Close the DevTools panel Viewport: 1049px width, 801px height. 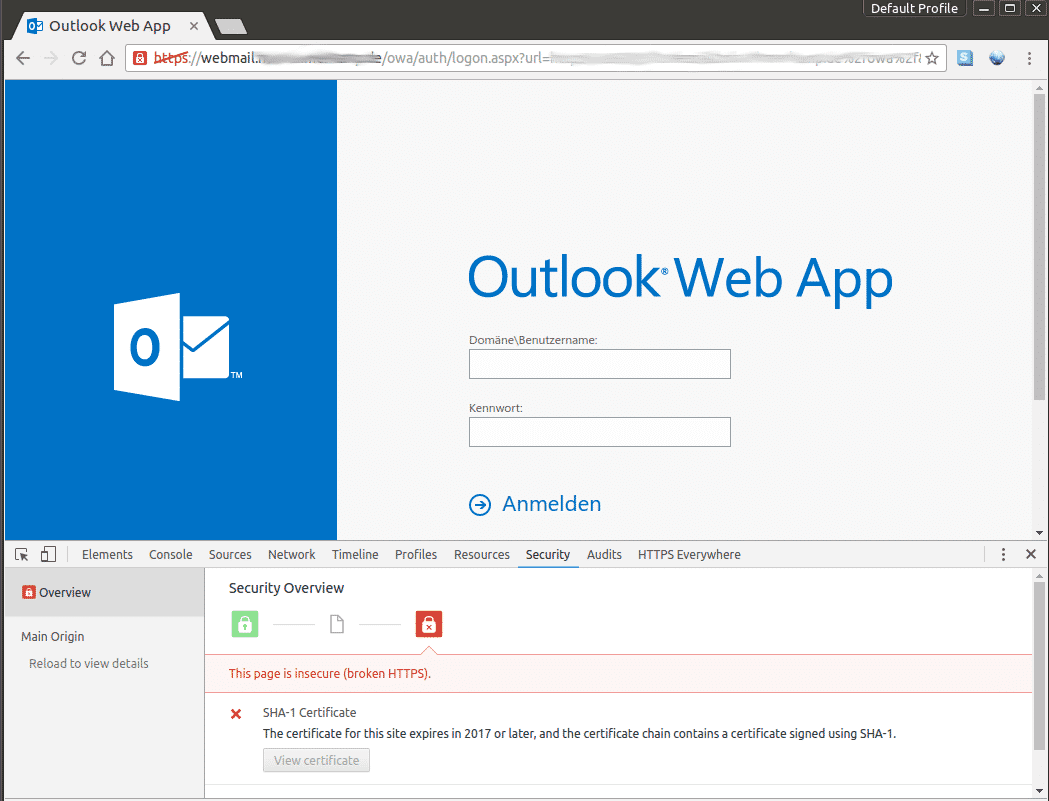[x=1031, y=554]
